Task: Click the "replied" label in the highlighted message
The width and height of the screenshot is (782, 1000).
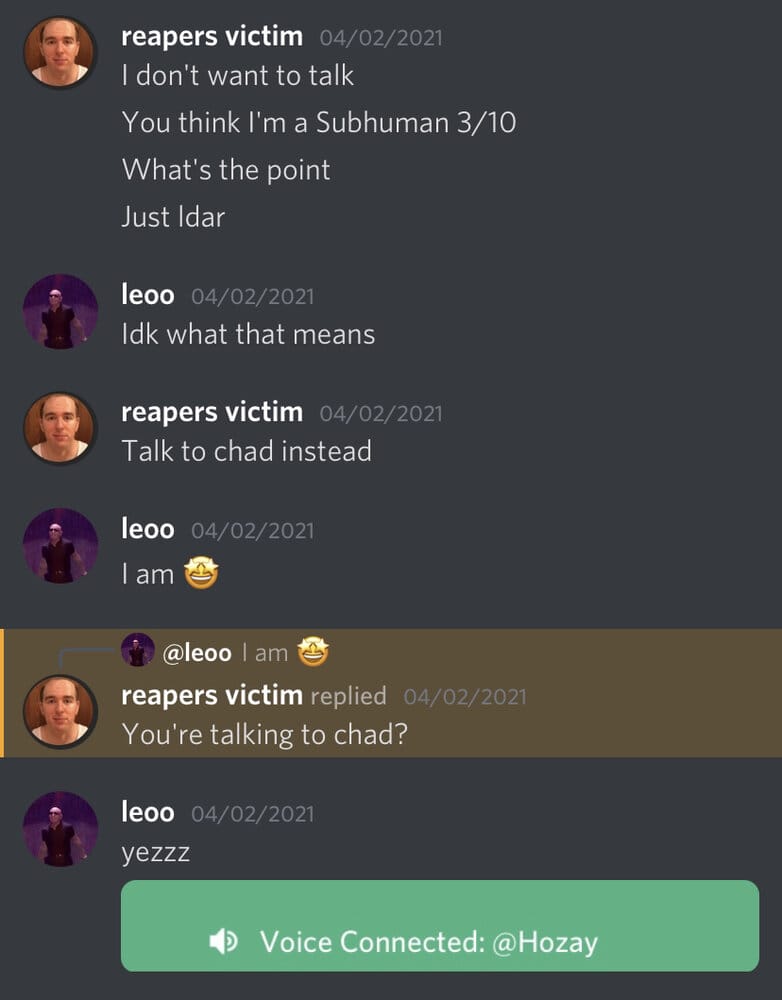Action: [x=348, y=695]
